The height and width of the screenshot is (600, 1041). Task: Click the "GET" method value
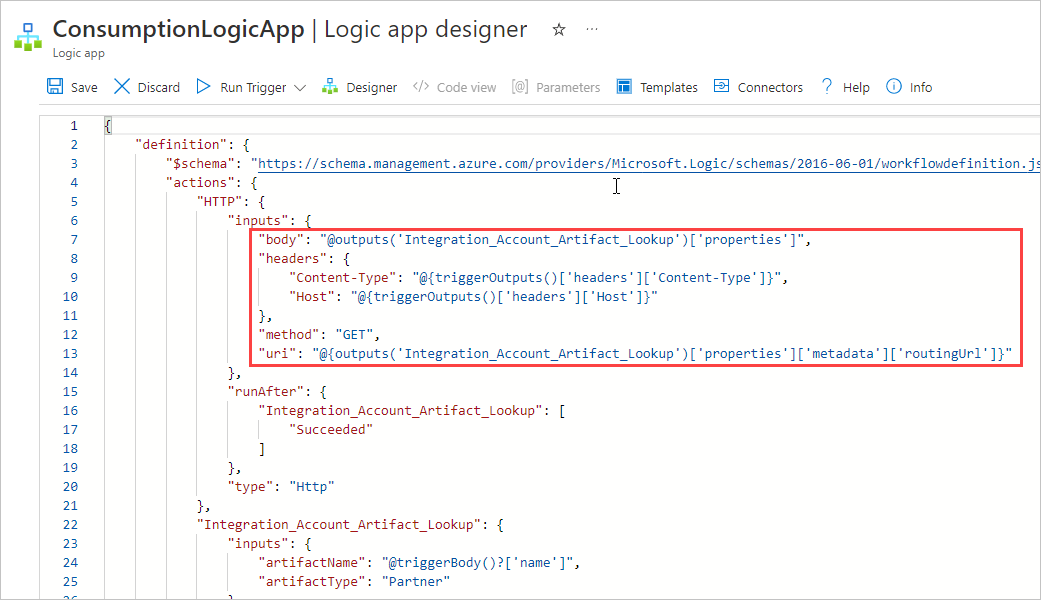click(354, 335)
